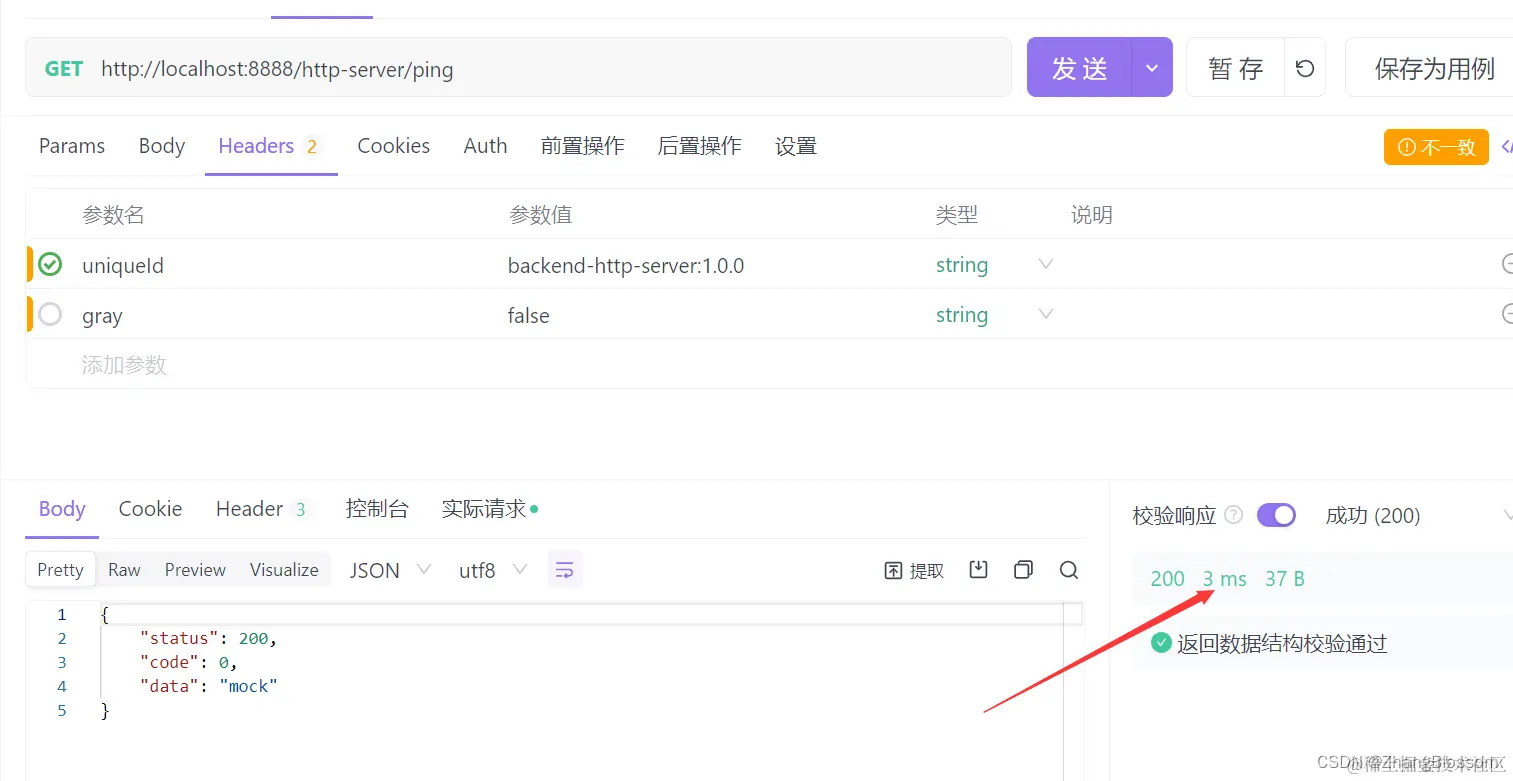The height and width of the screenshot is (781, 1513).
Task: Select the Raw view mode
Action: pyautogui.click(x=124, y=569)
